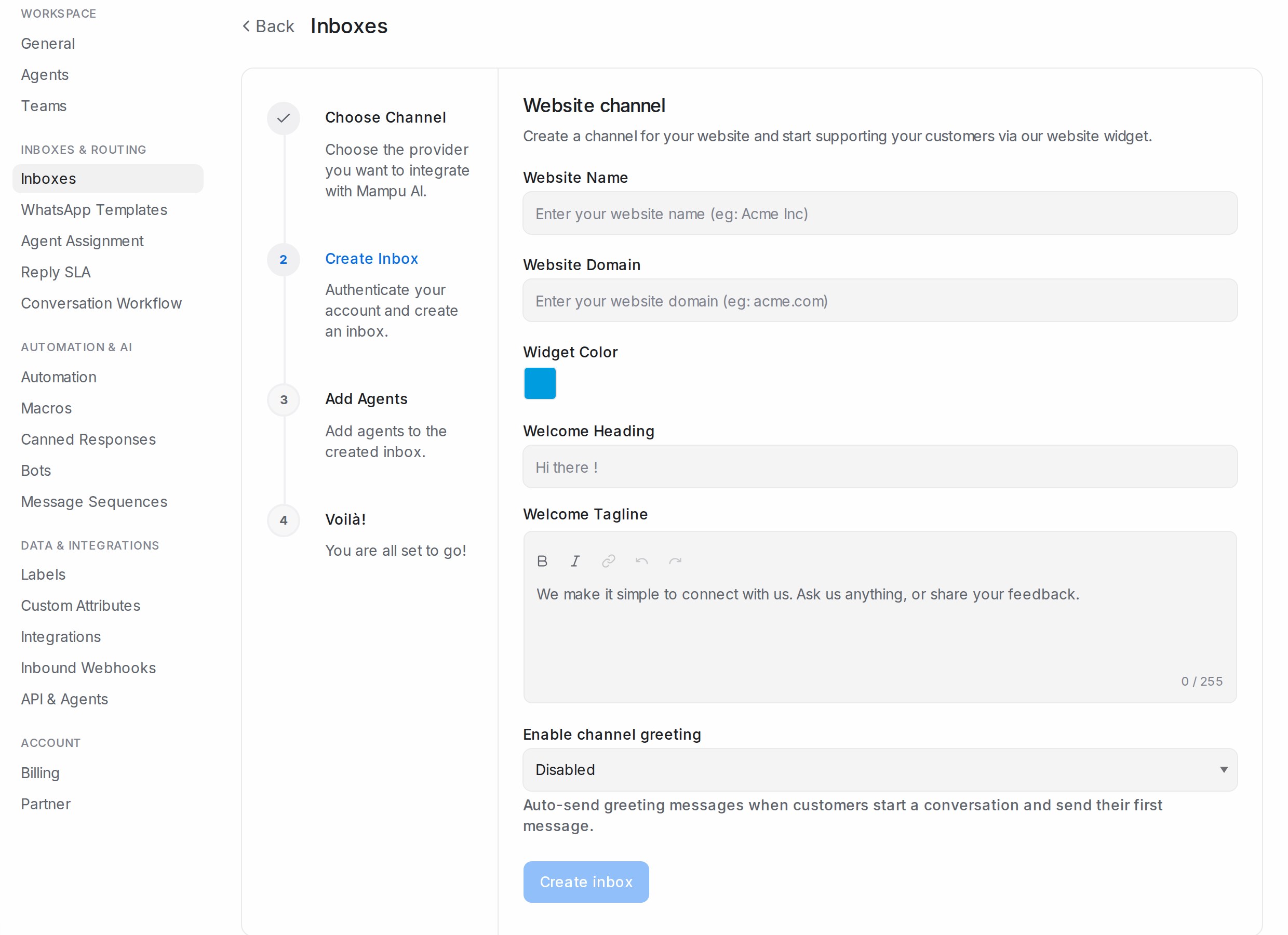1288x935 pixels.
Task: Open Message Sequences
Action: (93, 502)
